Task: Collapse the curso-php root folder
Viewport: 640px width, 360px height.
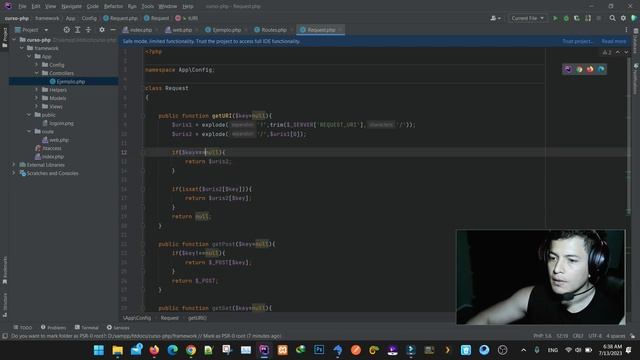Action: 14,40
